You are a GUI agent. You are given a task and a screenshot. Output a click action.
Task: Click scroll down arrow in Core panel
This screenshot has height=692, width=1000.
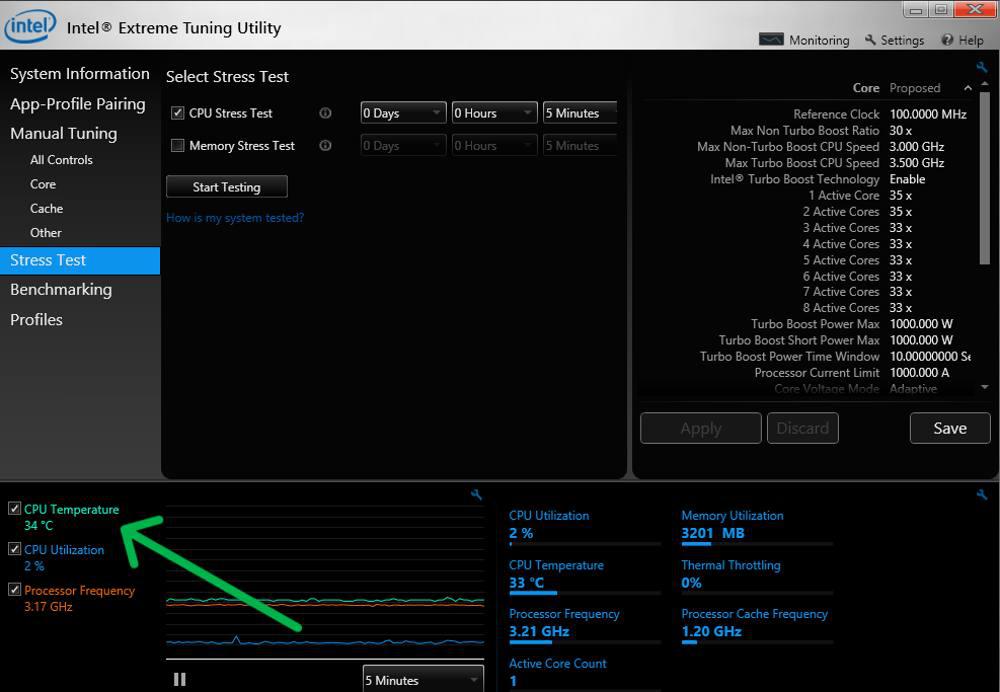pyautogui.click(x=985, y=387)
